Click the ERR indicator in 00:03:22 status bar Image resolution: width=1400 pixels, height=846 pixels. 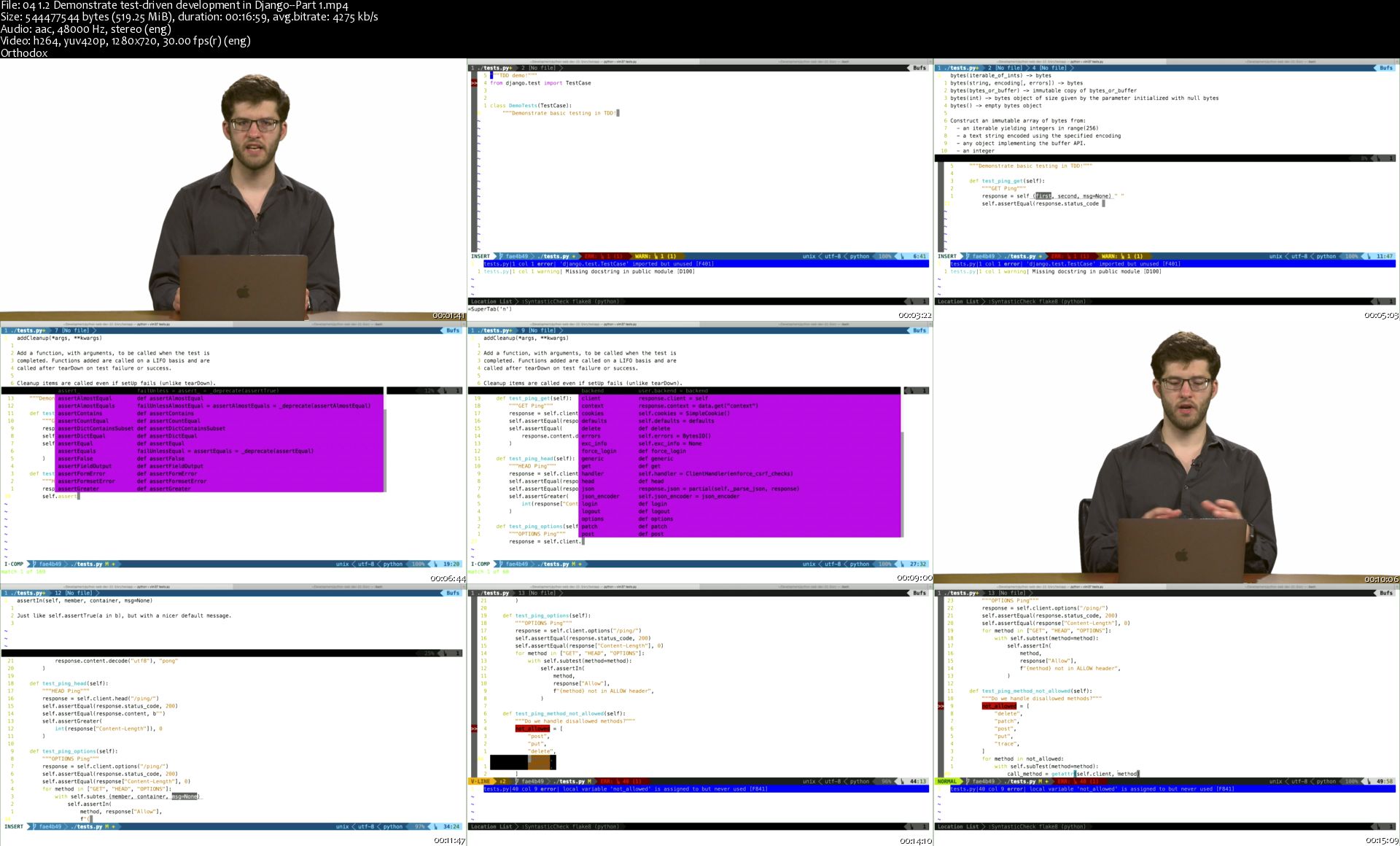tap(604, 257)
